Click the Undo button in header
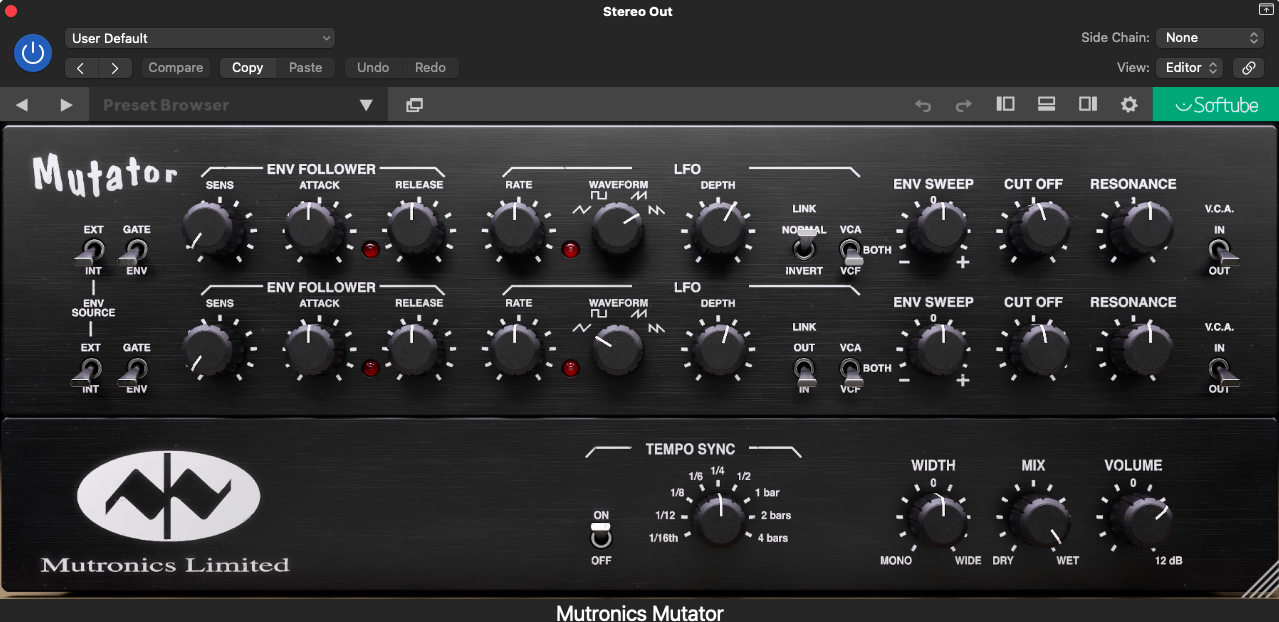 coord(373,68)
